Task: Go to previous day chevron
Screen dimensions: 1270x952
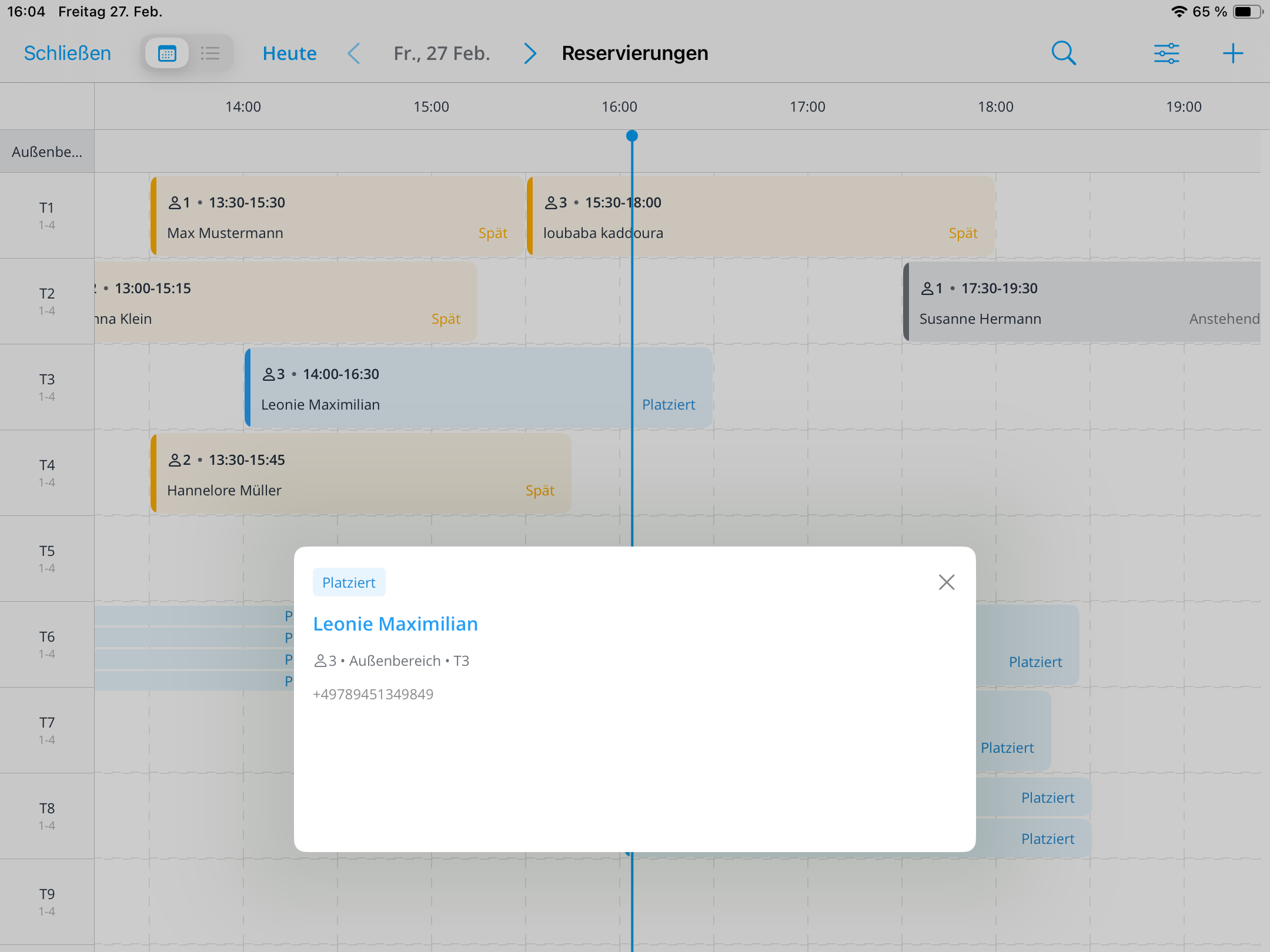Action: point(354,53)
